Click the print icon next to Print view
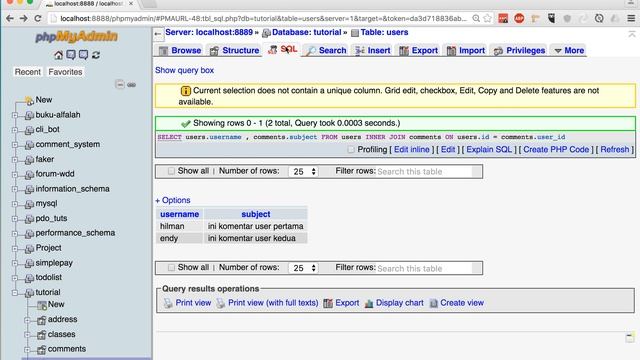Viewport: 640px width, 360px height. [x=168, y=303]
